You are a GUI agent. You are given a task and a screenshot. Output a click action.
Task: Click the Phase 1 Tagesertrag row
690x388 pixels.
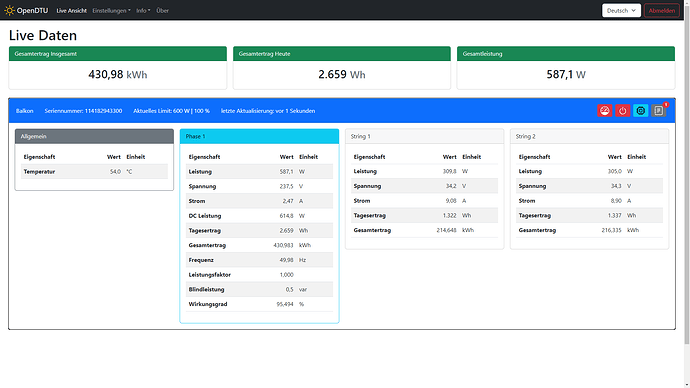pyautogui.click(x=259, y=231)
